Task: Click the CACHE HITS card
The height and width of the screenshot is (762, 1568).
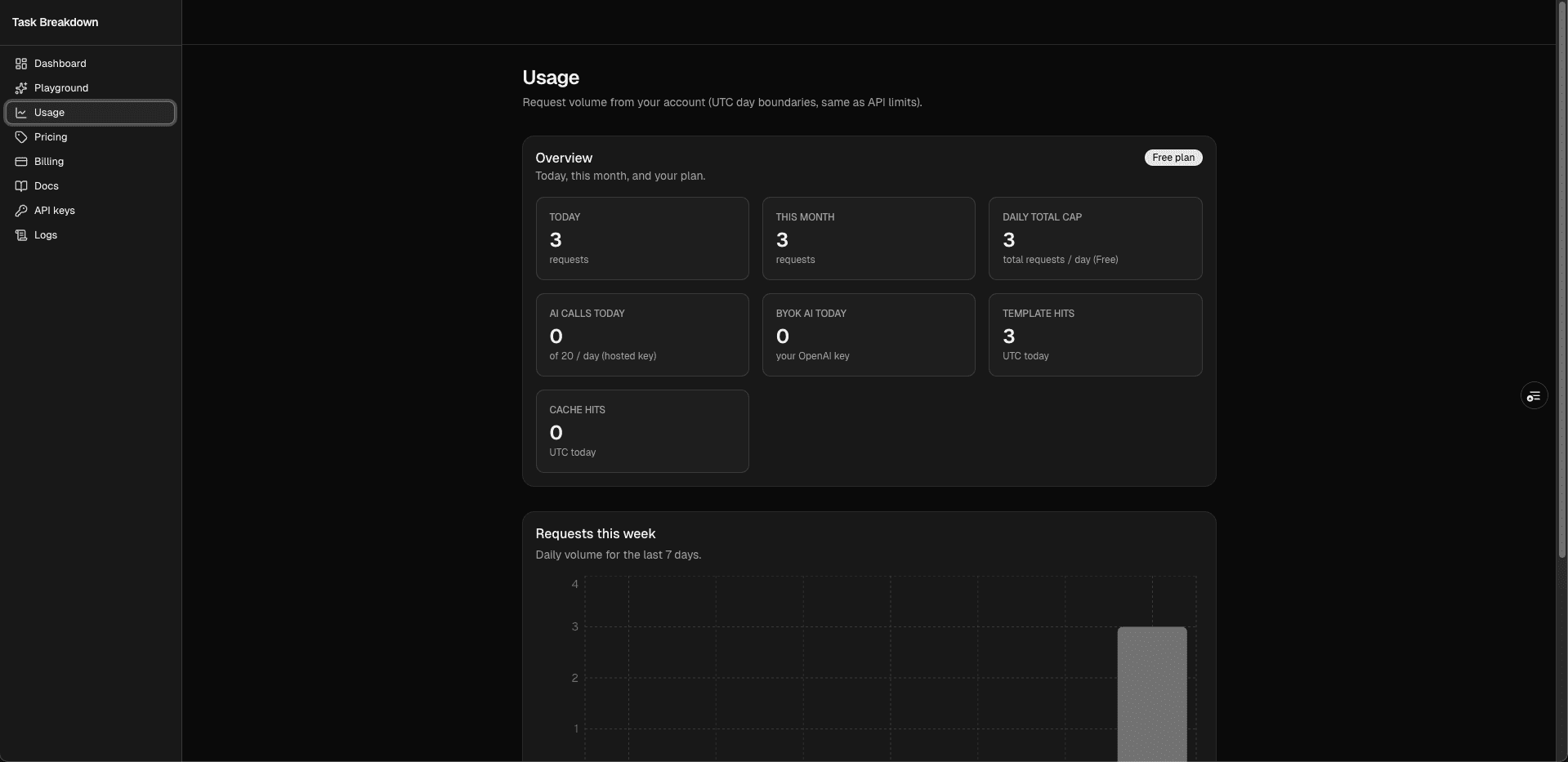Action: click(642, 431)
